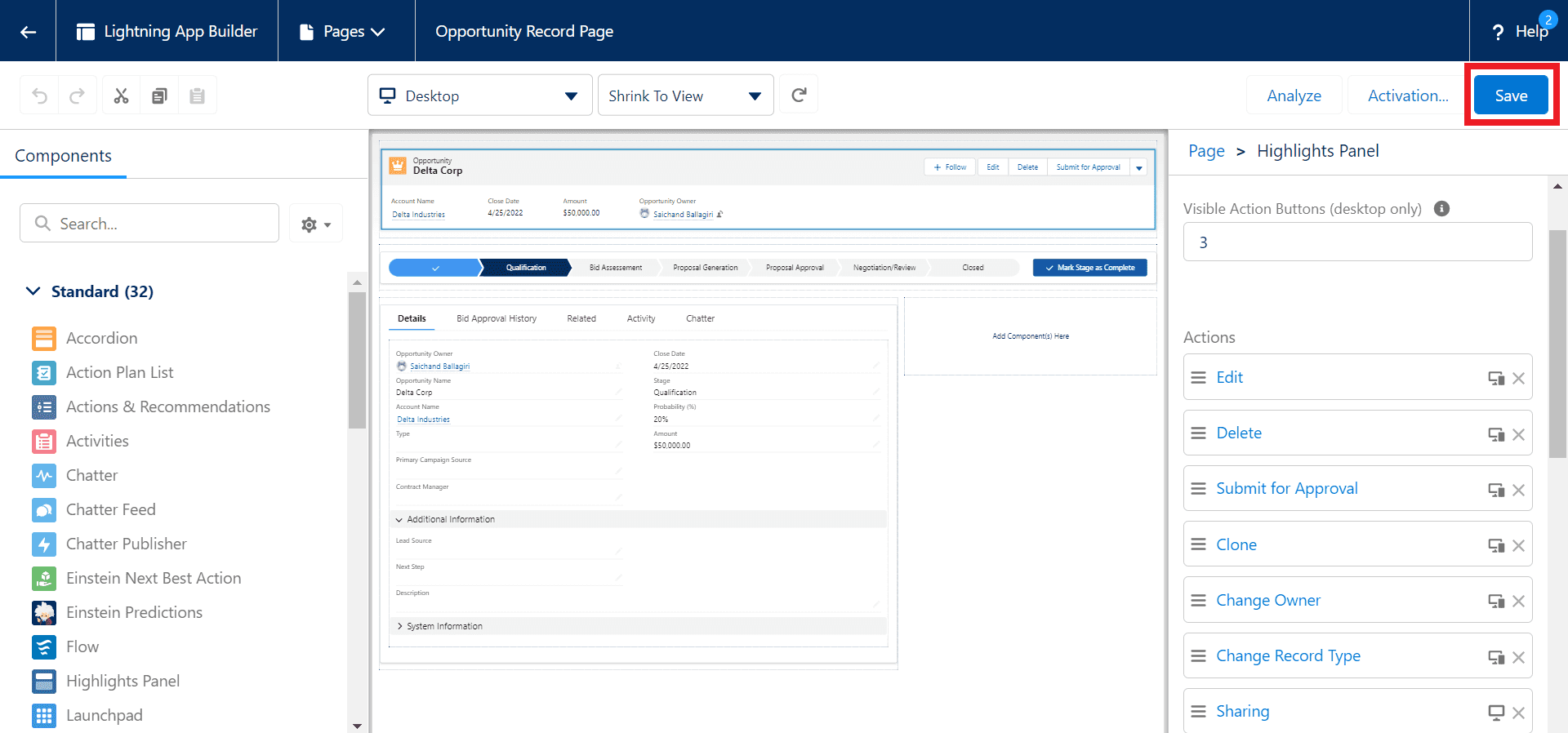Click the Undo icon
1568x733 pixels.
pyautogui.click(x=39, y=96)
